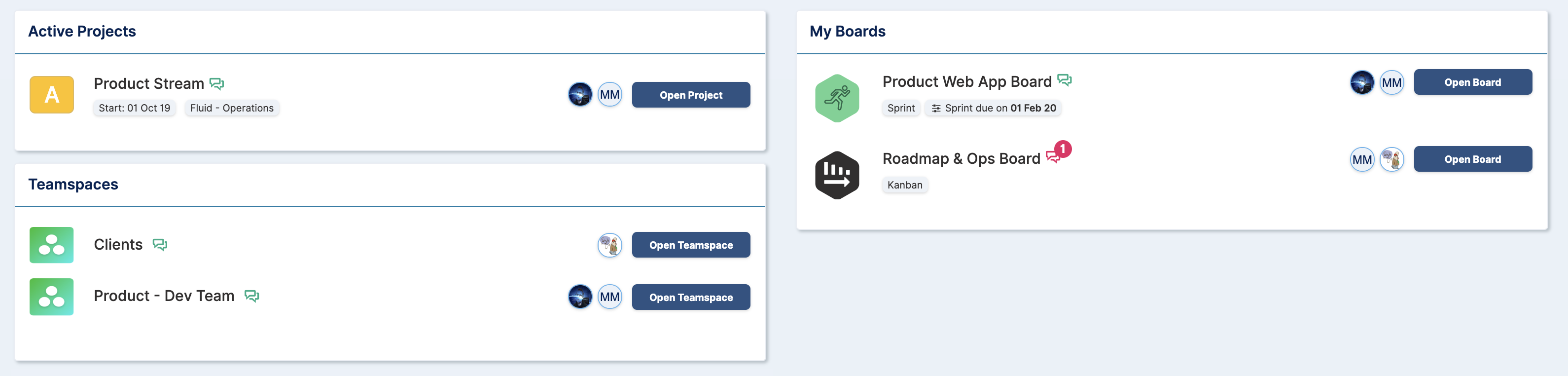
Task: Click the sliders icon in sprint due tag
Action: [936, 108]
